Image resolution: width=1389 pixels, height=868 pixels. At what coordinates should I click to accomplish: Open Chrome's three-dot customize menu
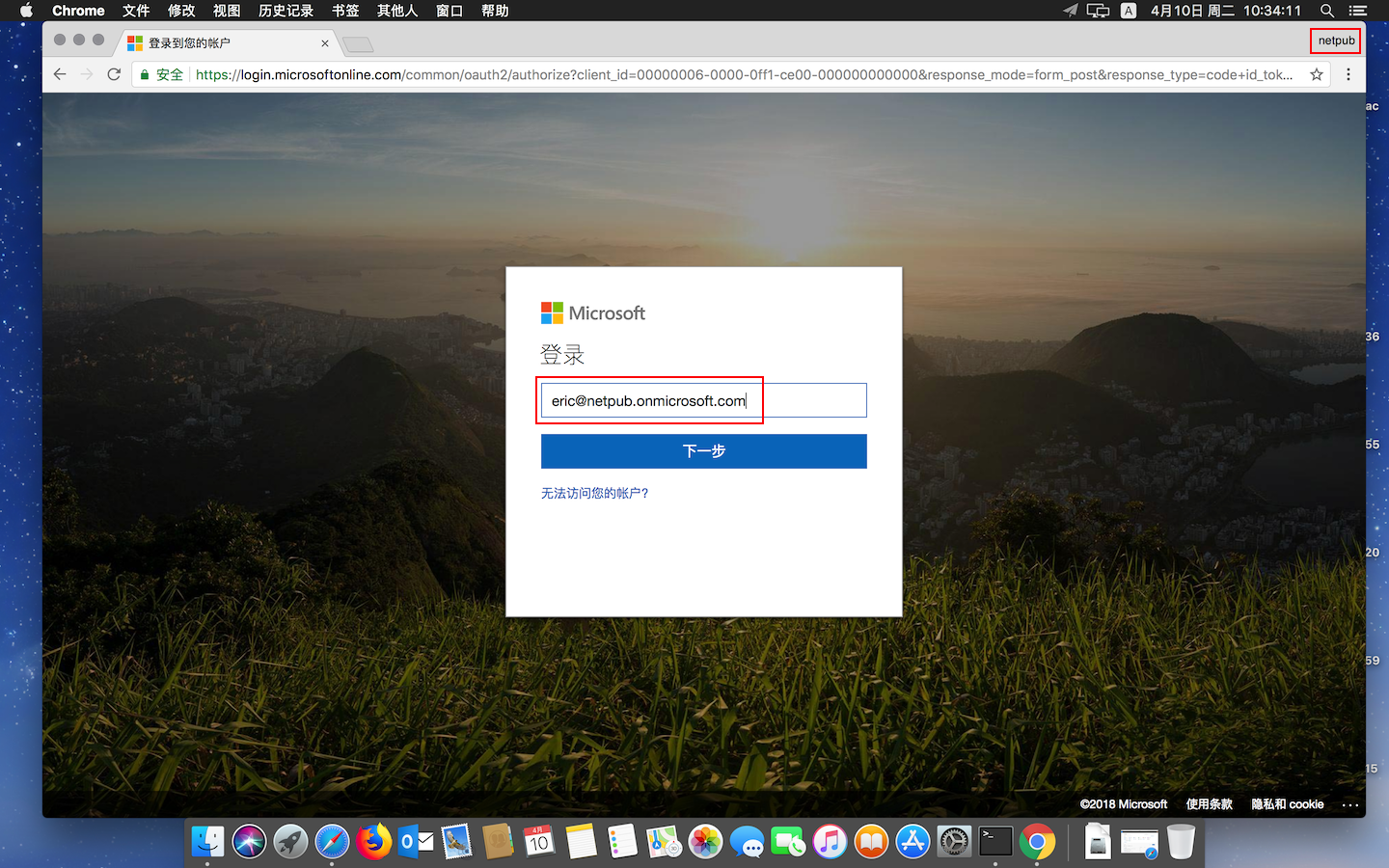[1348, 74]
